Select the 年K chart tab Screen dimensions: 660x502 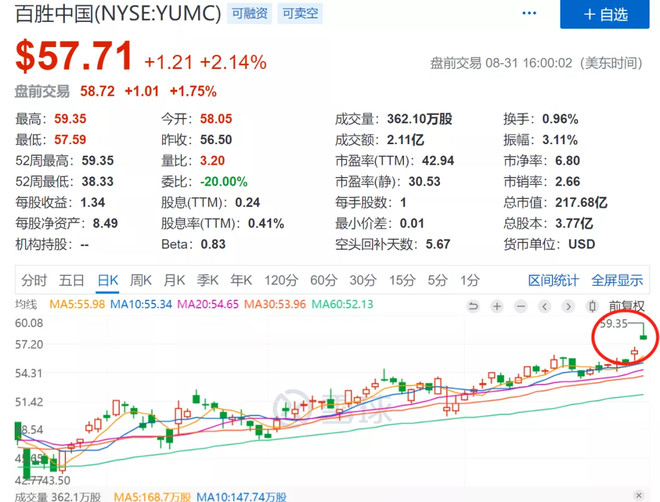pos(241,280)
